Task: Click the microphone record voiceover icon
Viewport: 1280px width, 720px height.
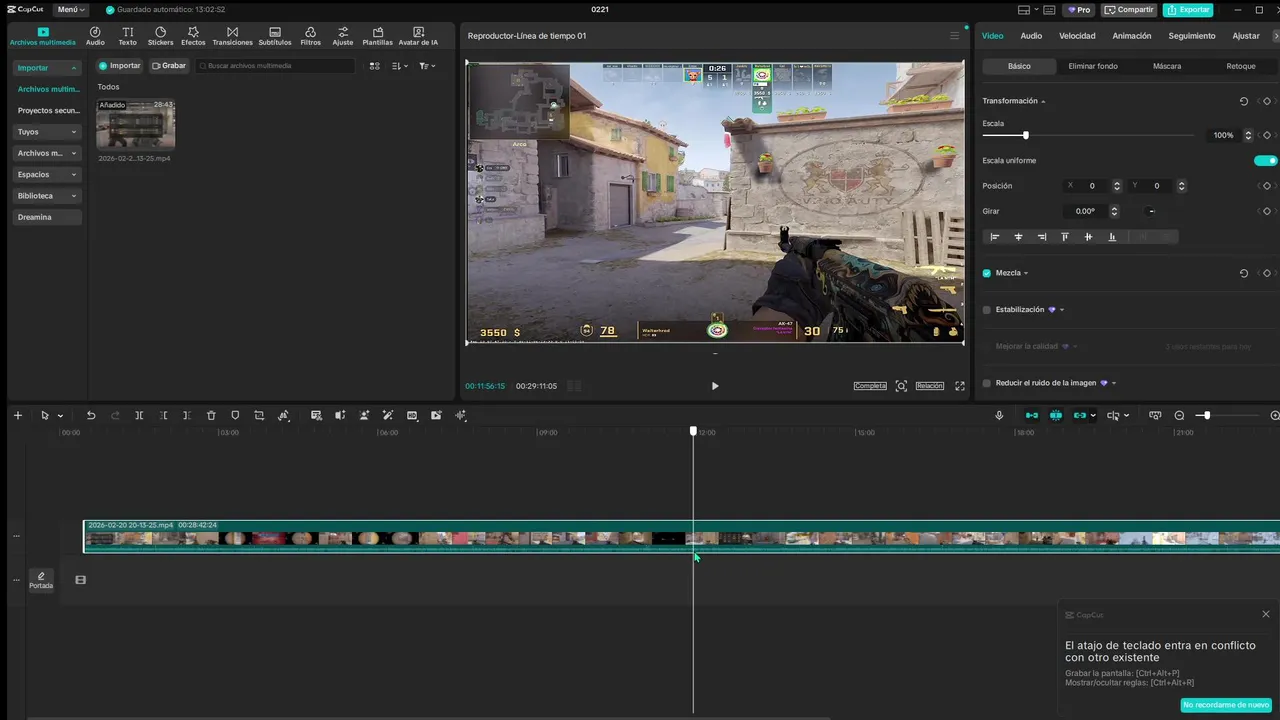Action: [x=999, y=415]
